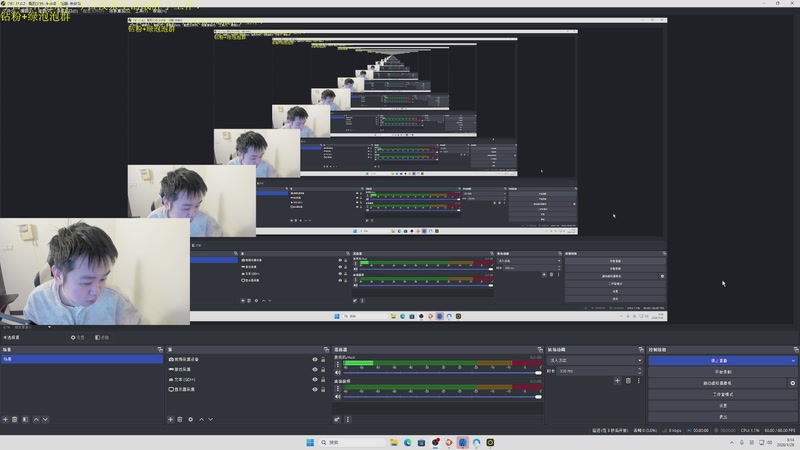Open Microsoft Edge from taskbar
Image resolution: width=800 pixels, height=450 pixels.
click(408, 442)
